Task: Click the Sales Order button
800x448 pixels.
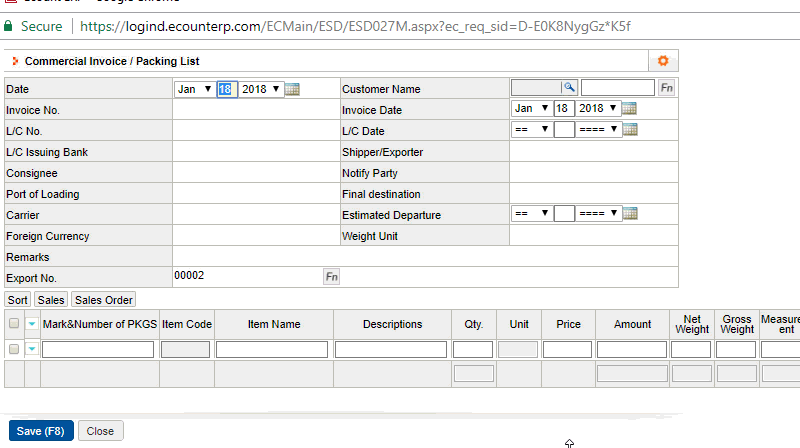Action: [x=104, y=300]
